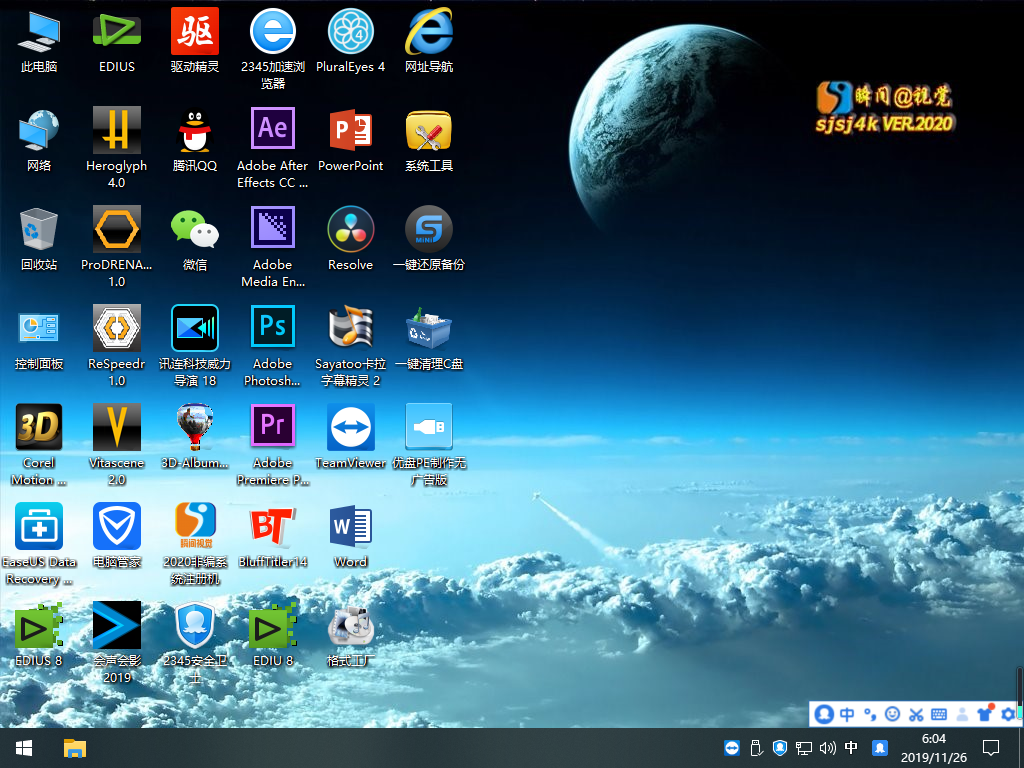The width and height of the screenshot is (1024, 768).
Task: Launch the 2345加速浏览器 browser icon
Action: click(x=272, y=31)
